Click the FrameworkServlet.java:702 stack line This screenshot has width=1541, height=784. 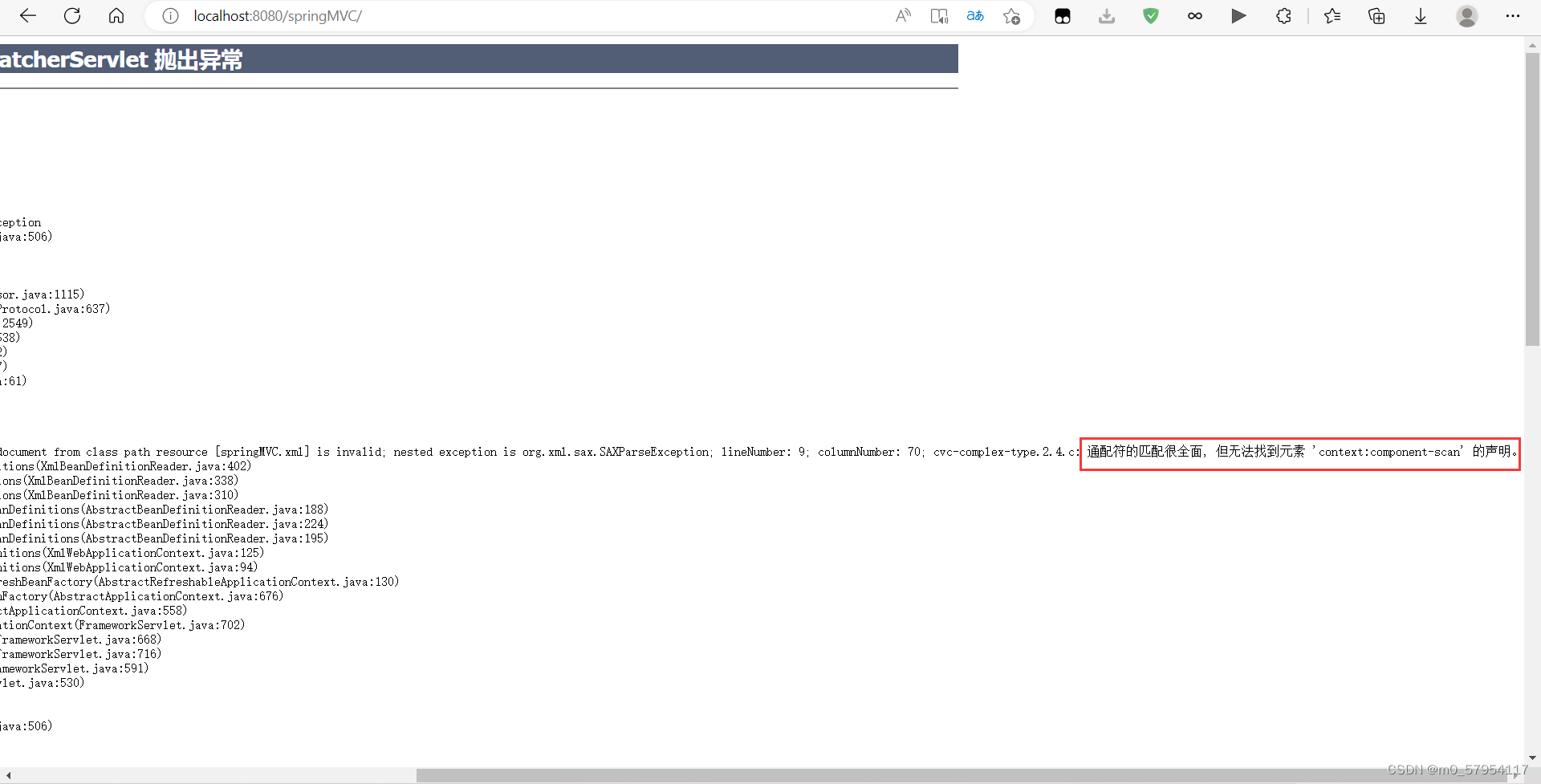coord(123,625)
